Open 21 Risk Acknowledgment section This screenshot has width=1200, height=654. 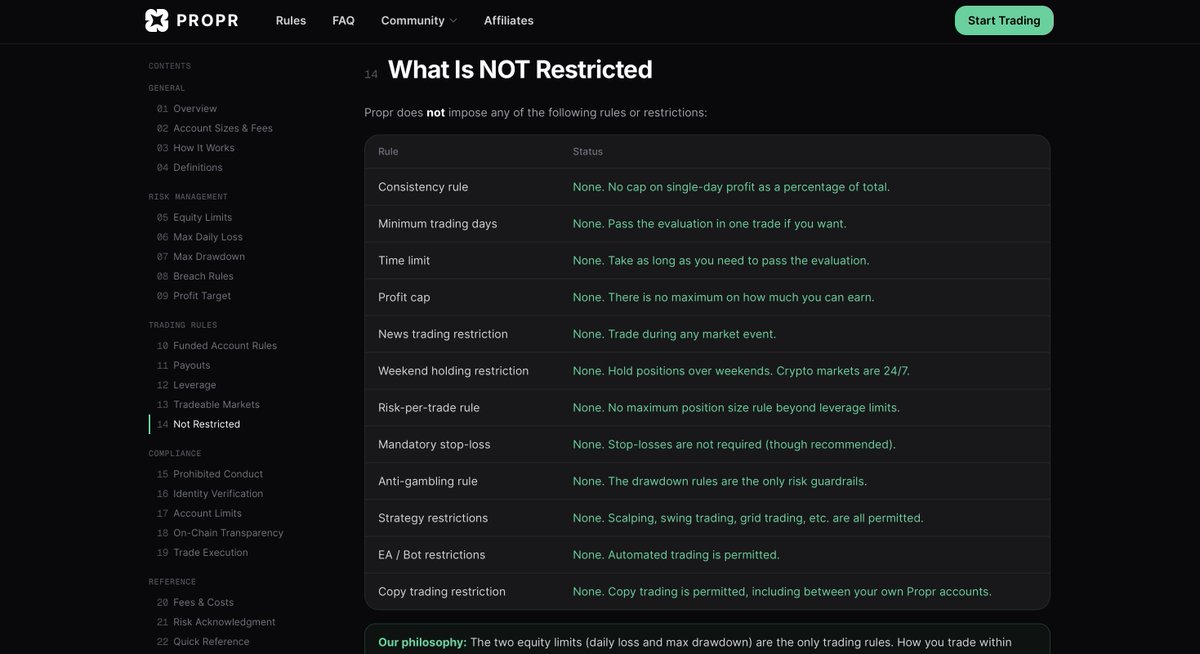coord(216,622)
